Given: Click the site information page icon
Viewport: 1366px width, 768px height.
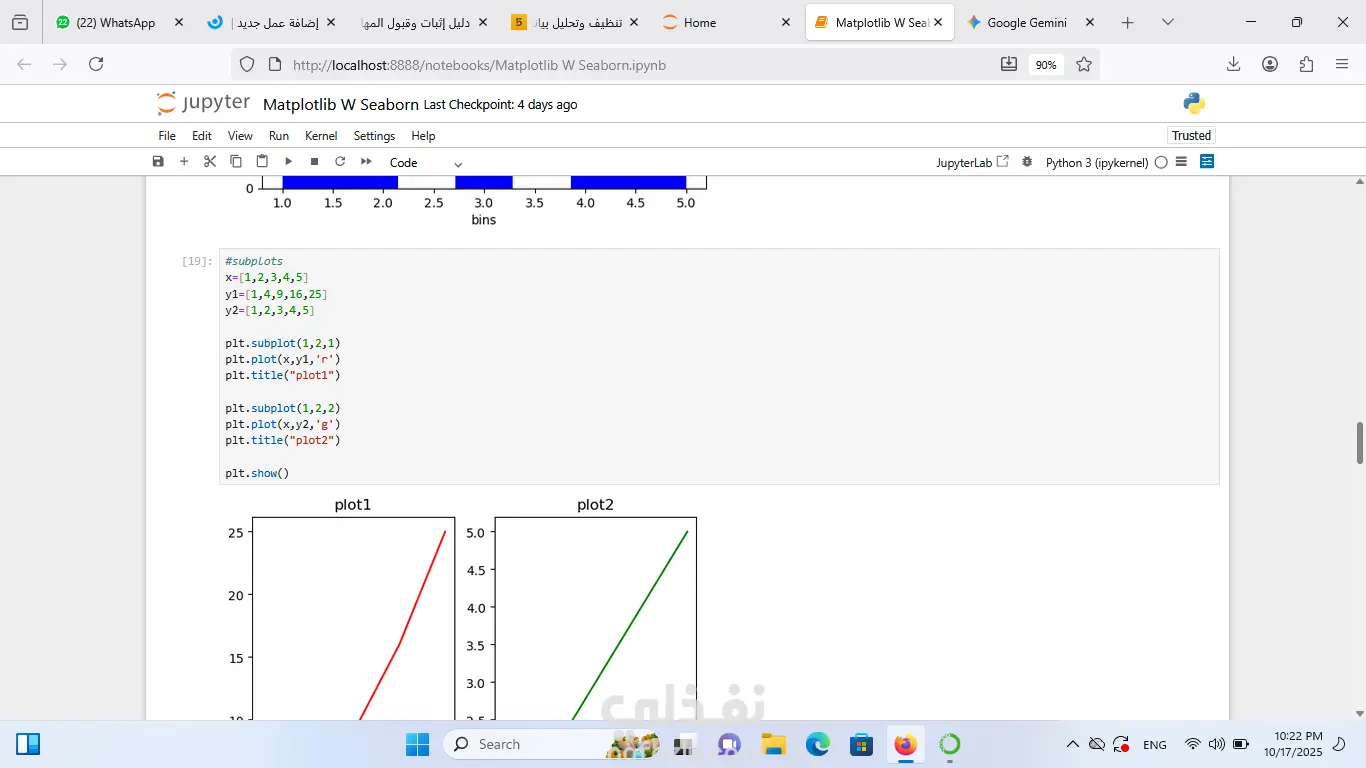Looking at the screenshot, I should click(x=276, y=65).
